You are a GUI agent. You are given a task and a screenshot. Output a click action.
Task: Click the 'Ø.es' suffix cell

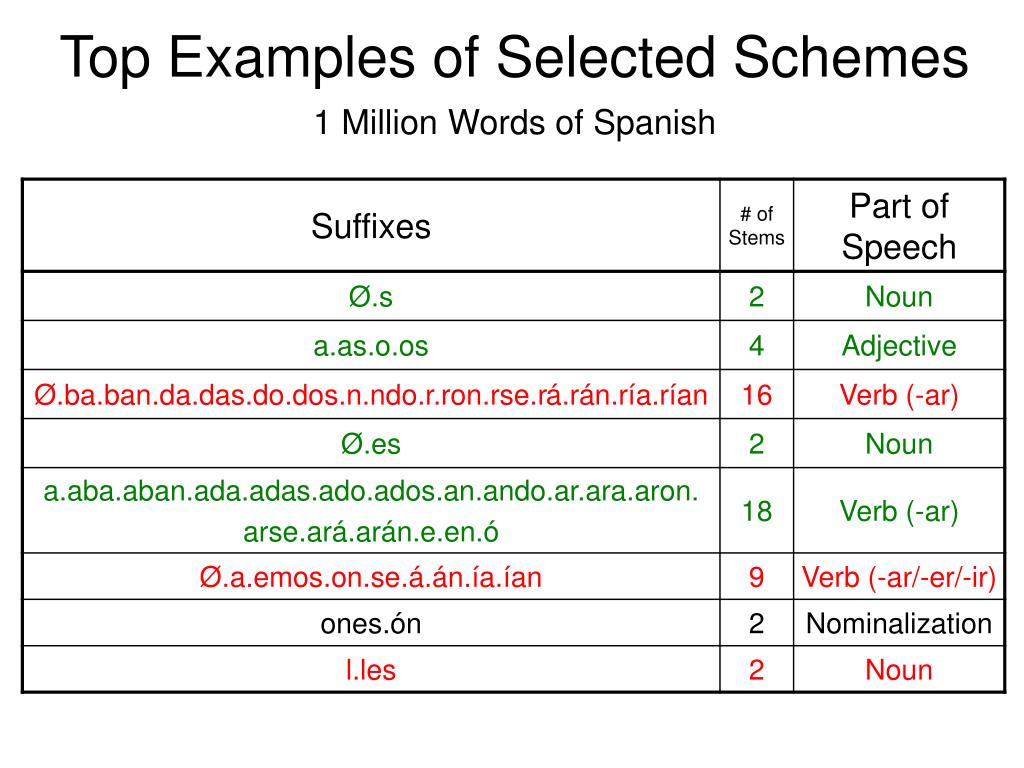tap(371, 443)
